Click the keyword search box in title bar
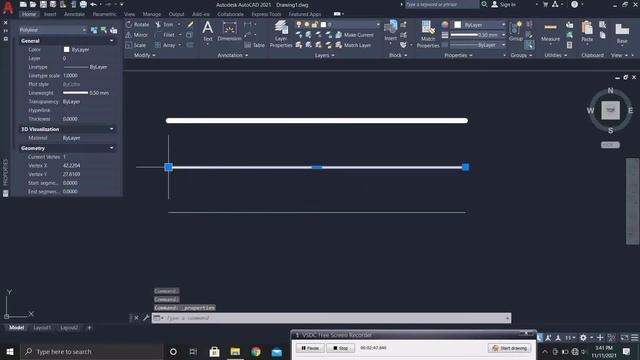The height and width of the screenshot is (360, 640). click(441, 4)
